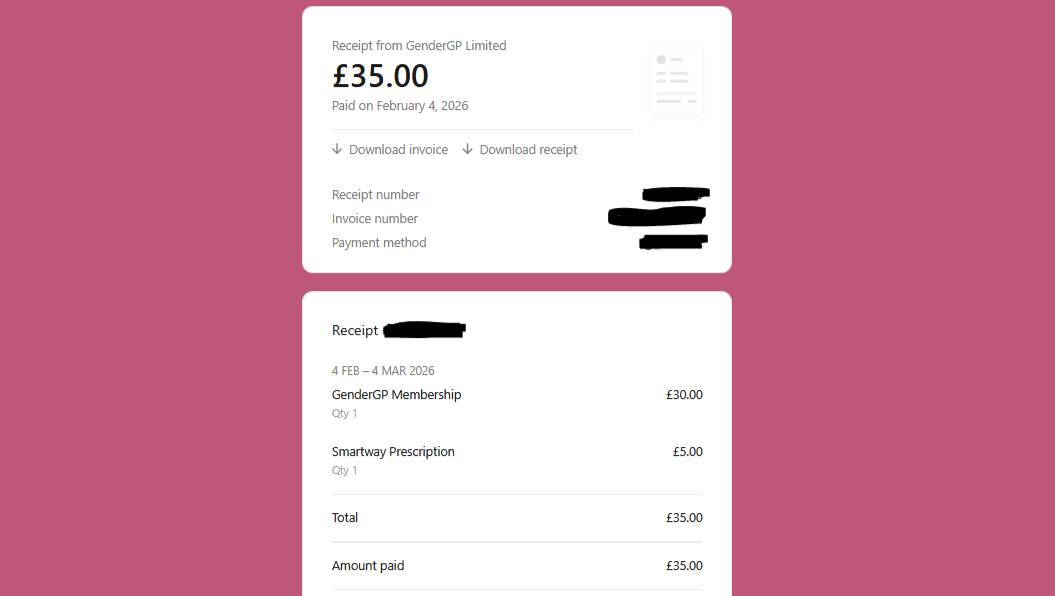Click the redacted invoice number value

(x=657, y=216)
